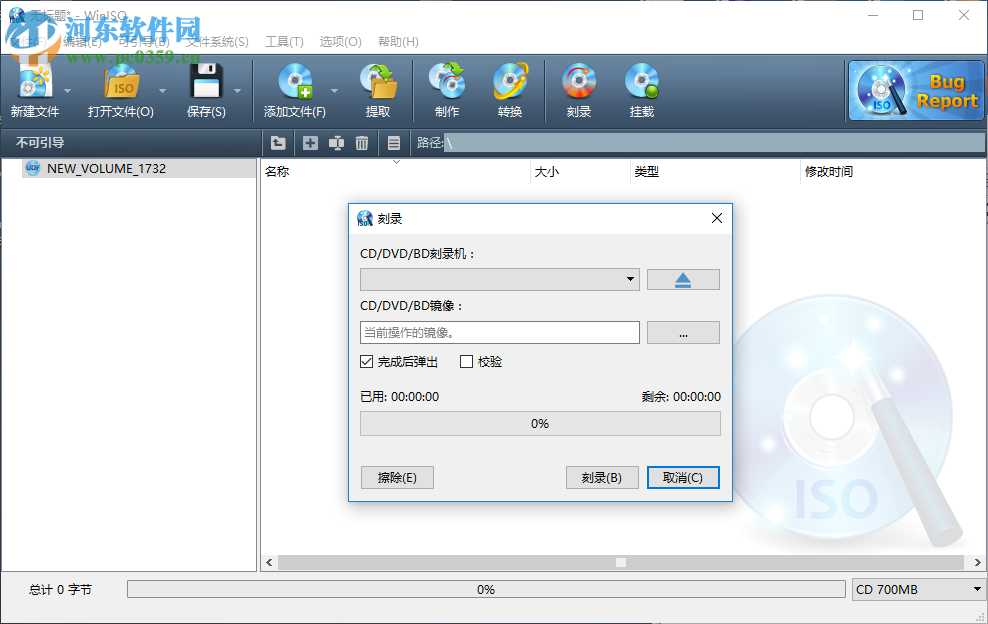Click the eject button in the burn dialog

(x=683, y=279)
